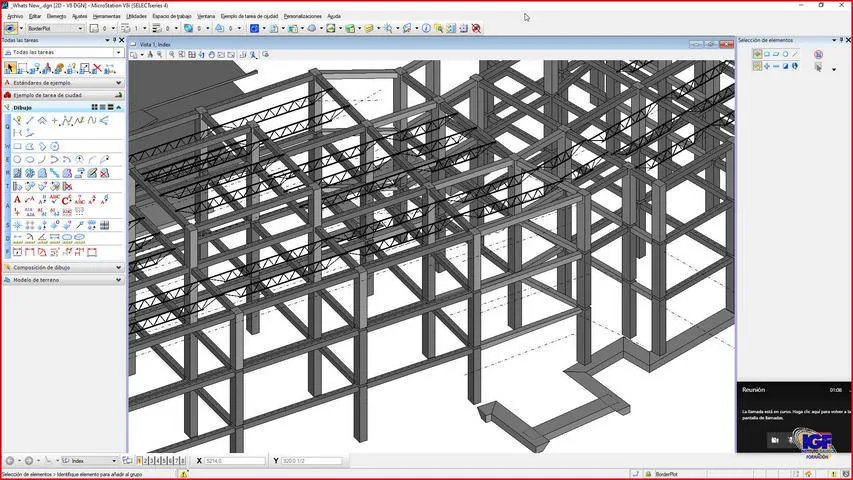Select the Place Circle tool
Screen dimensions: 853x480
pyautogui.click(x=18, y=159)
